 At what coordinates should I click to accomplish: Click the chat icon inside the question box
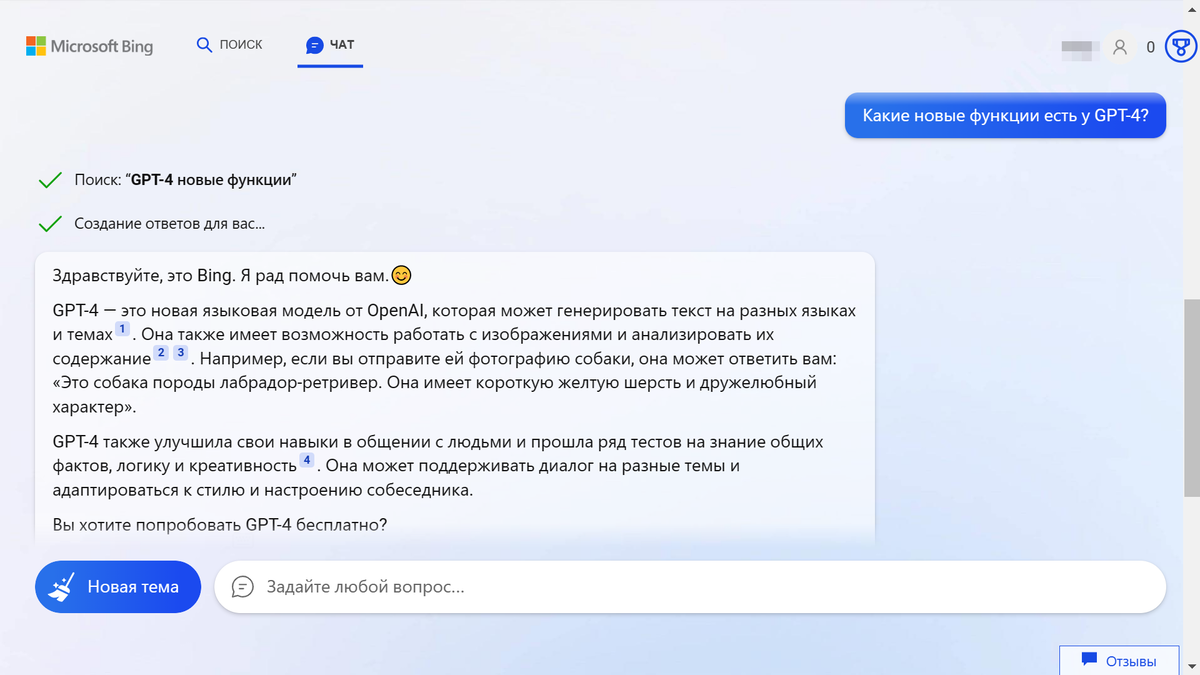pyautogui.click(x=243, y=587)
